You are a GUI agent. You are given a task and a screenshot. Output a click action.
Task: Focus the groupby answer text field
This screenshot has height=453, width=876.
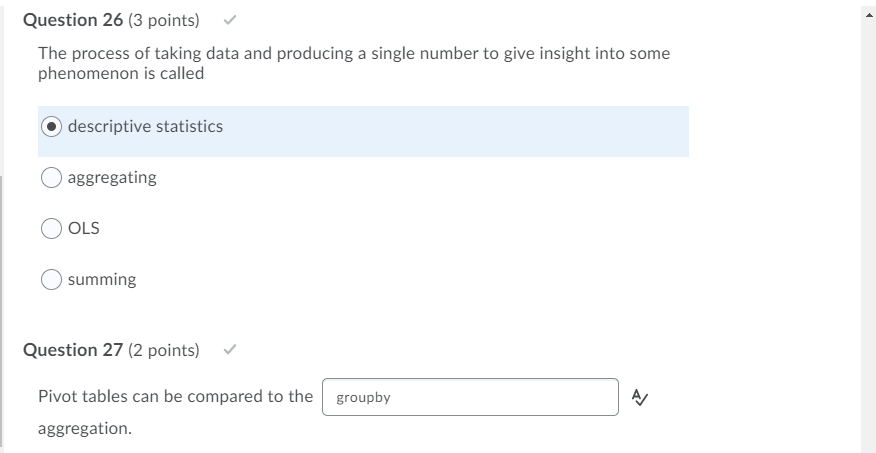point(470,397)
